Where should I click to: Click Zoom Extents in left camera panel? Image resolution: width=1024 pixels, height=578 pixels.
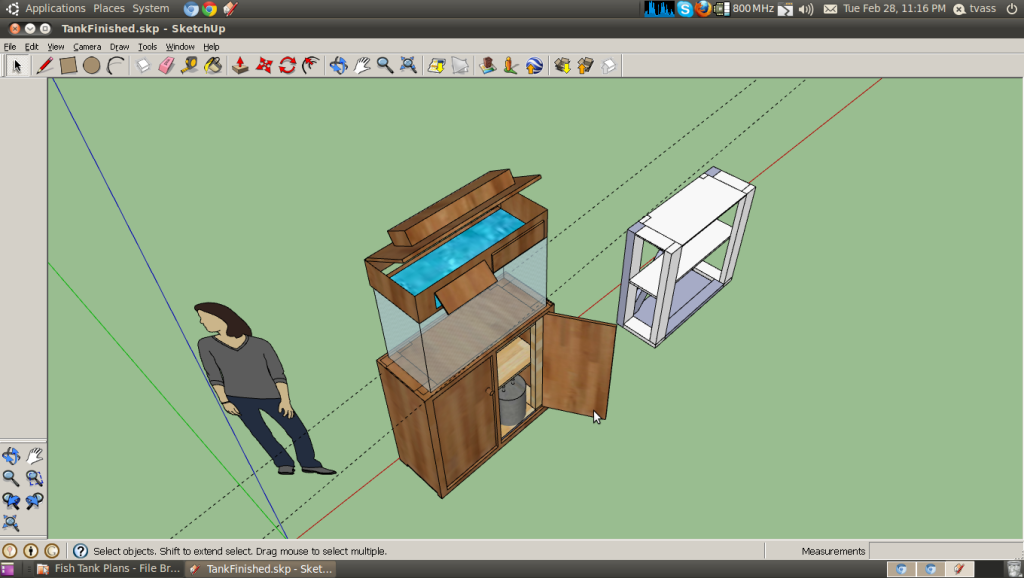pyautogui.click(x=11, y=522)
